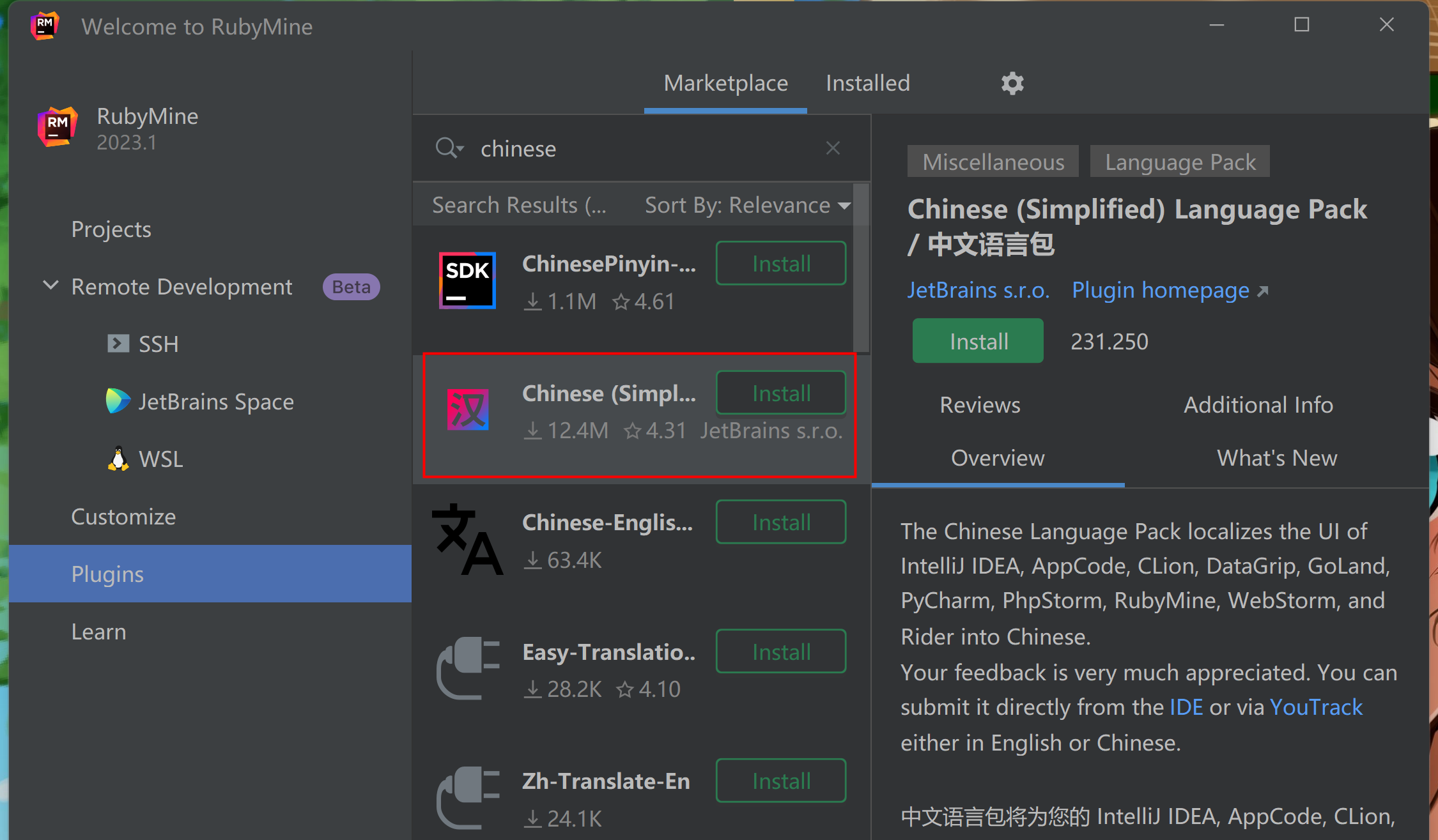
Task: Select the Zh-Translate-En plugin title
Action: point(606,781)
